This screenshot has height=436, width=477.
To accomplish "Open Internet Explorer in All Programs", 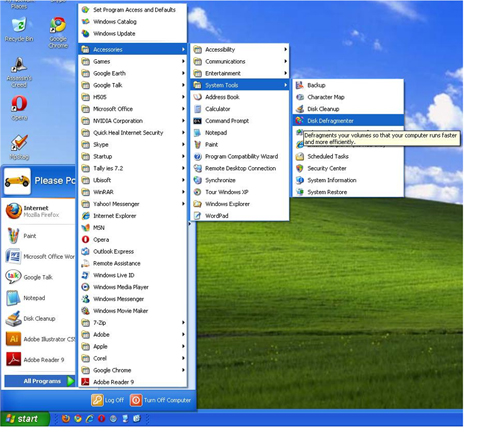I will [x=132, y=216].
